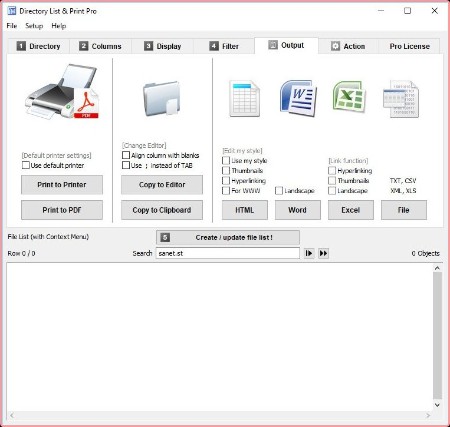Click the app icon in title bar

point(12,11)
